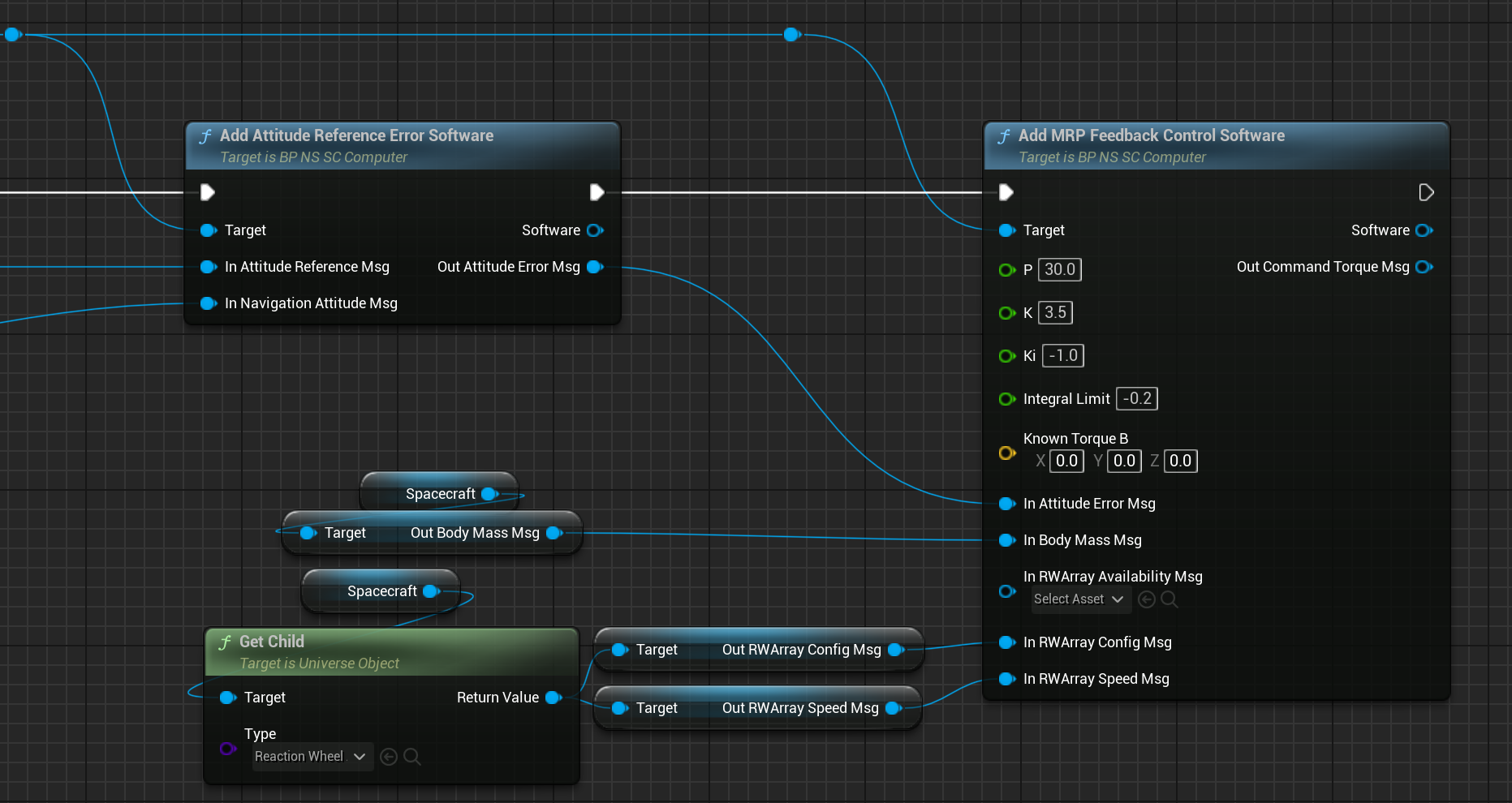Image resolution: width=1512 pixels, height=803 pixels.
Task: Open the Select Asset dropdown for RWArray Availability
Action: tap(1079, 599)
